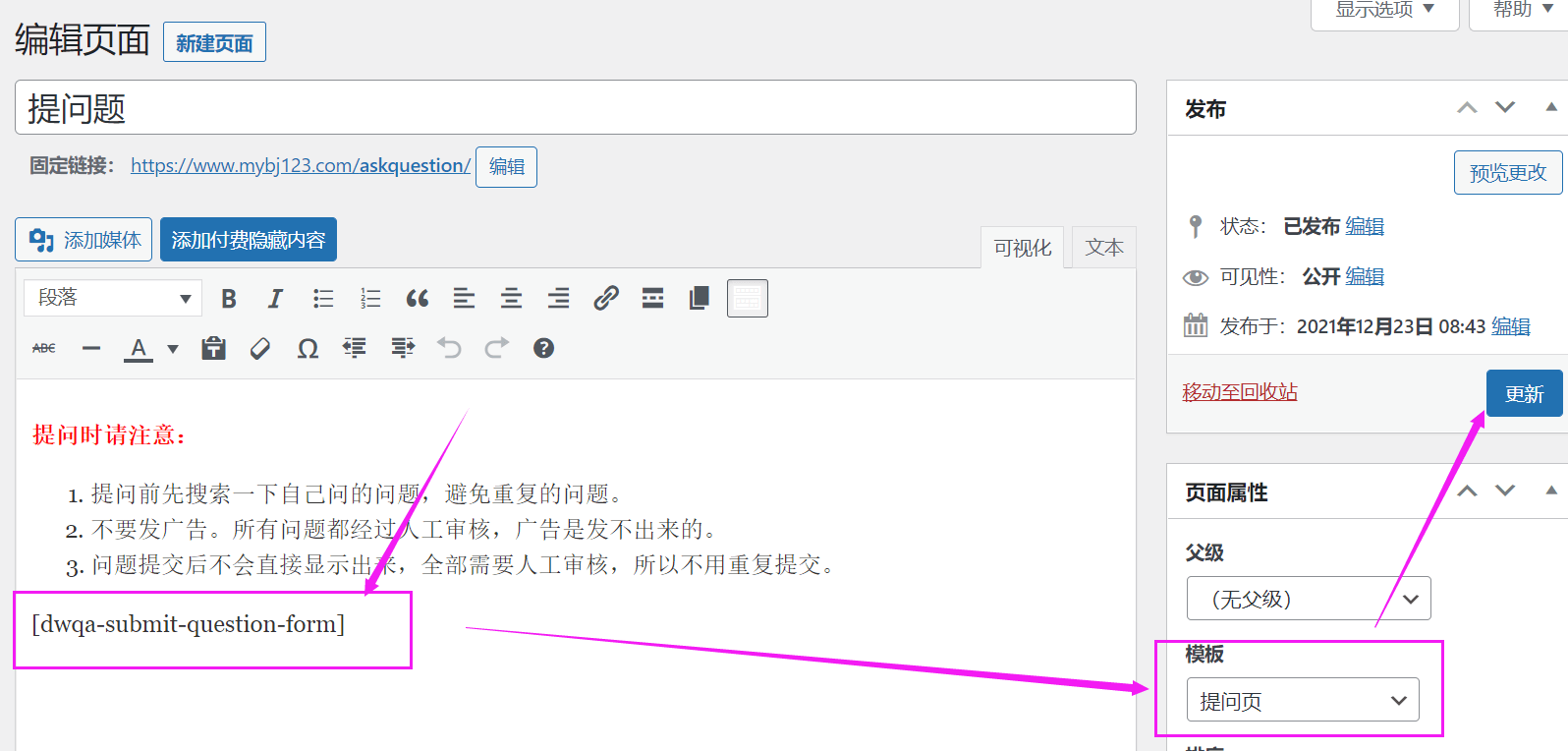The height and width of the screenshot is (751, 1568).
Task: Open the 父级 parent page dropdown
Action: [x=1309, y=599]
